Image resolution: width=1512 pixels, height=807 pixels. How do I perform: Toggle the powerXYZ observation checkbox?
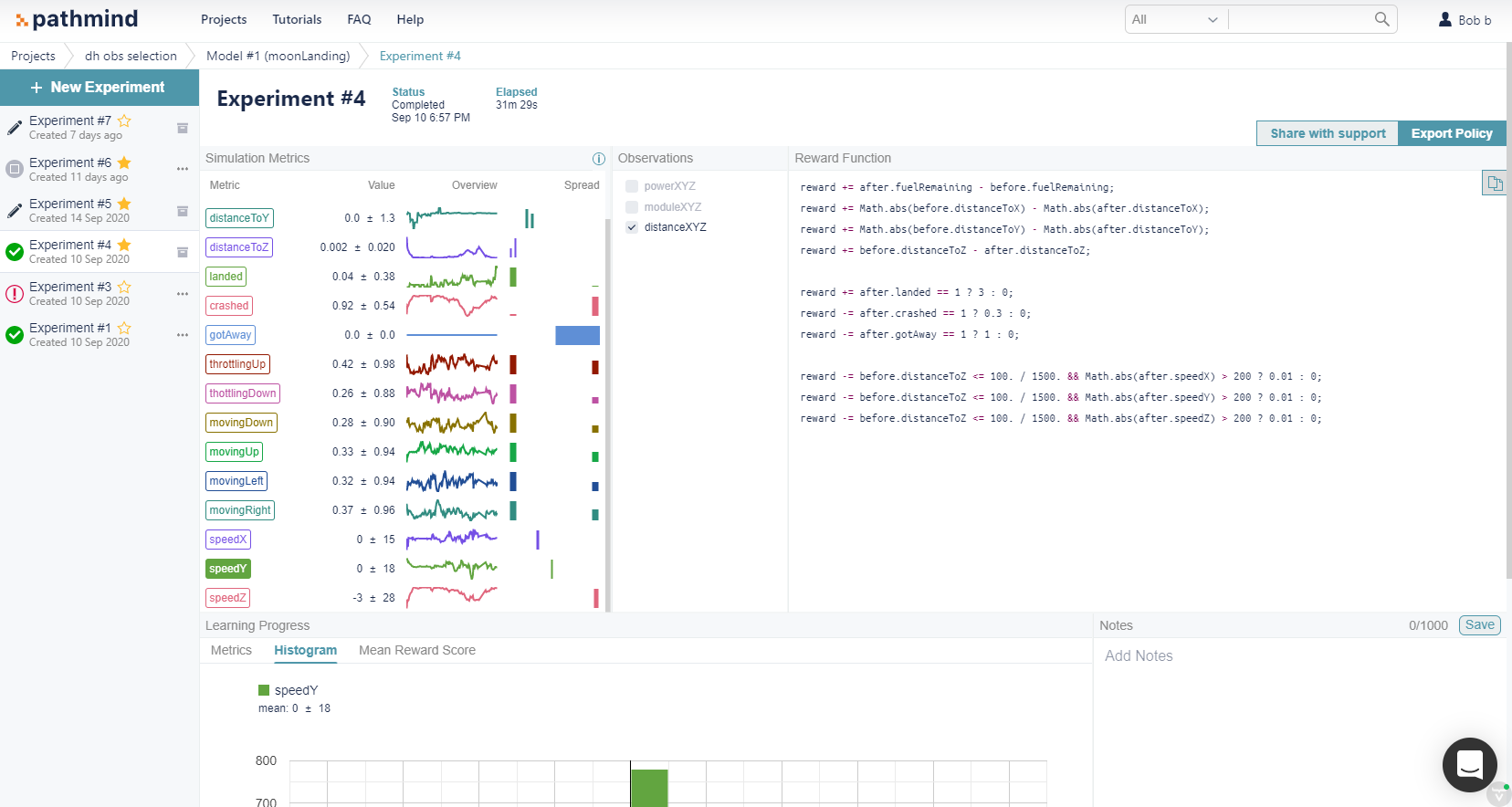coord(632,186)
